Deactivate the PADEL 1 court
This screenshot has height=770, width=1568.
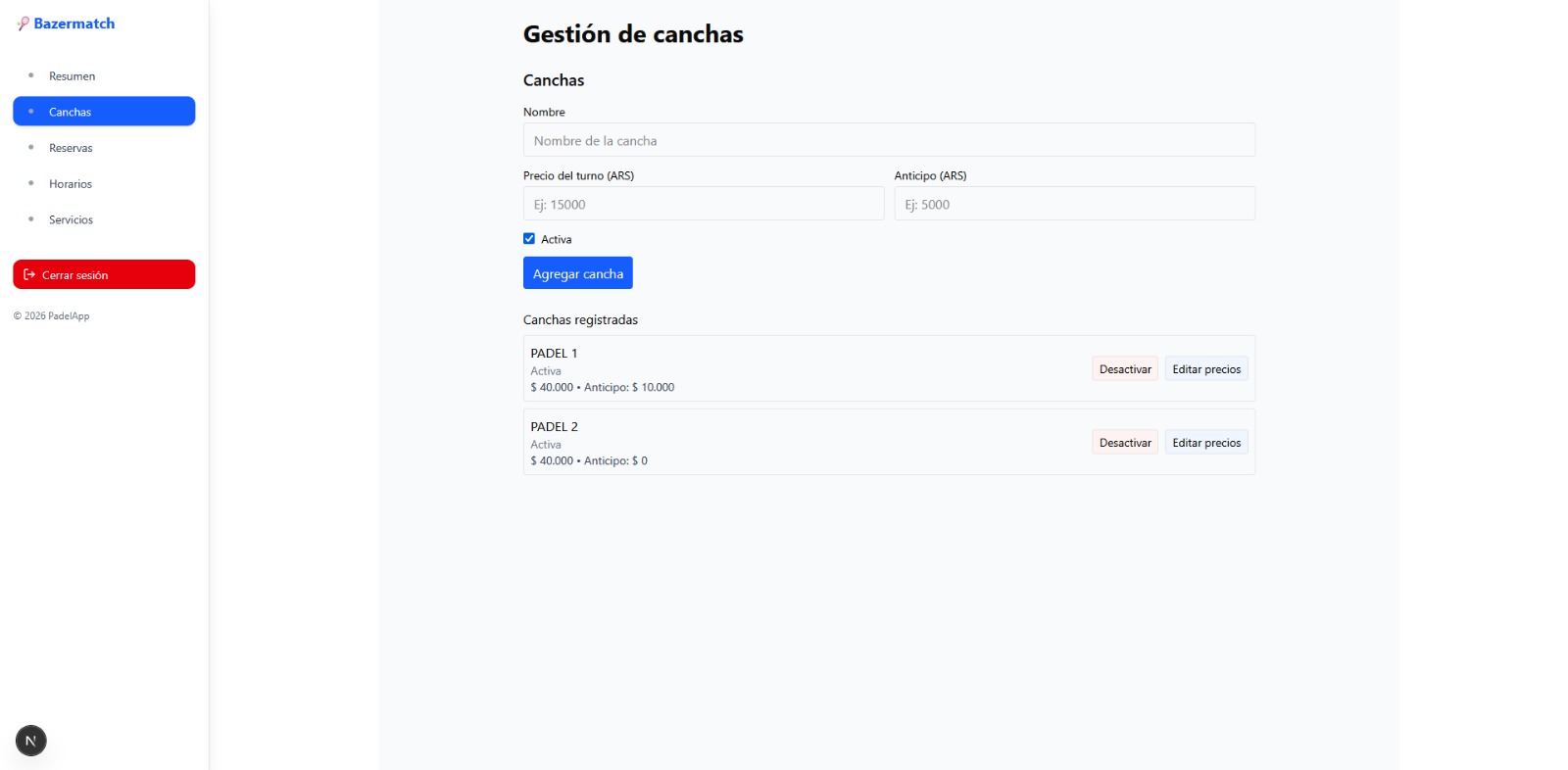[x=1124, y=369]
